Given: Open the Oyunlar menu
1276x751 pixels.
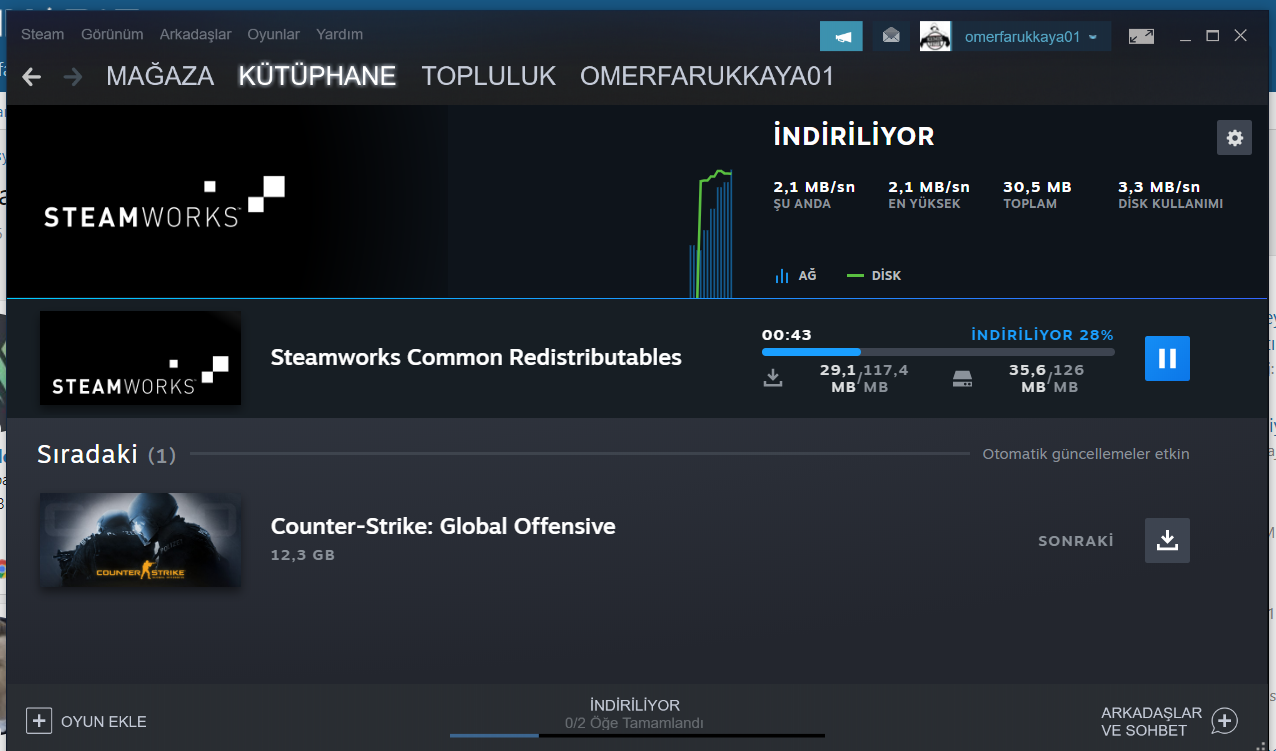Looking at the screenshot, I should 273,34.
